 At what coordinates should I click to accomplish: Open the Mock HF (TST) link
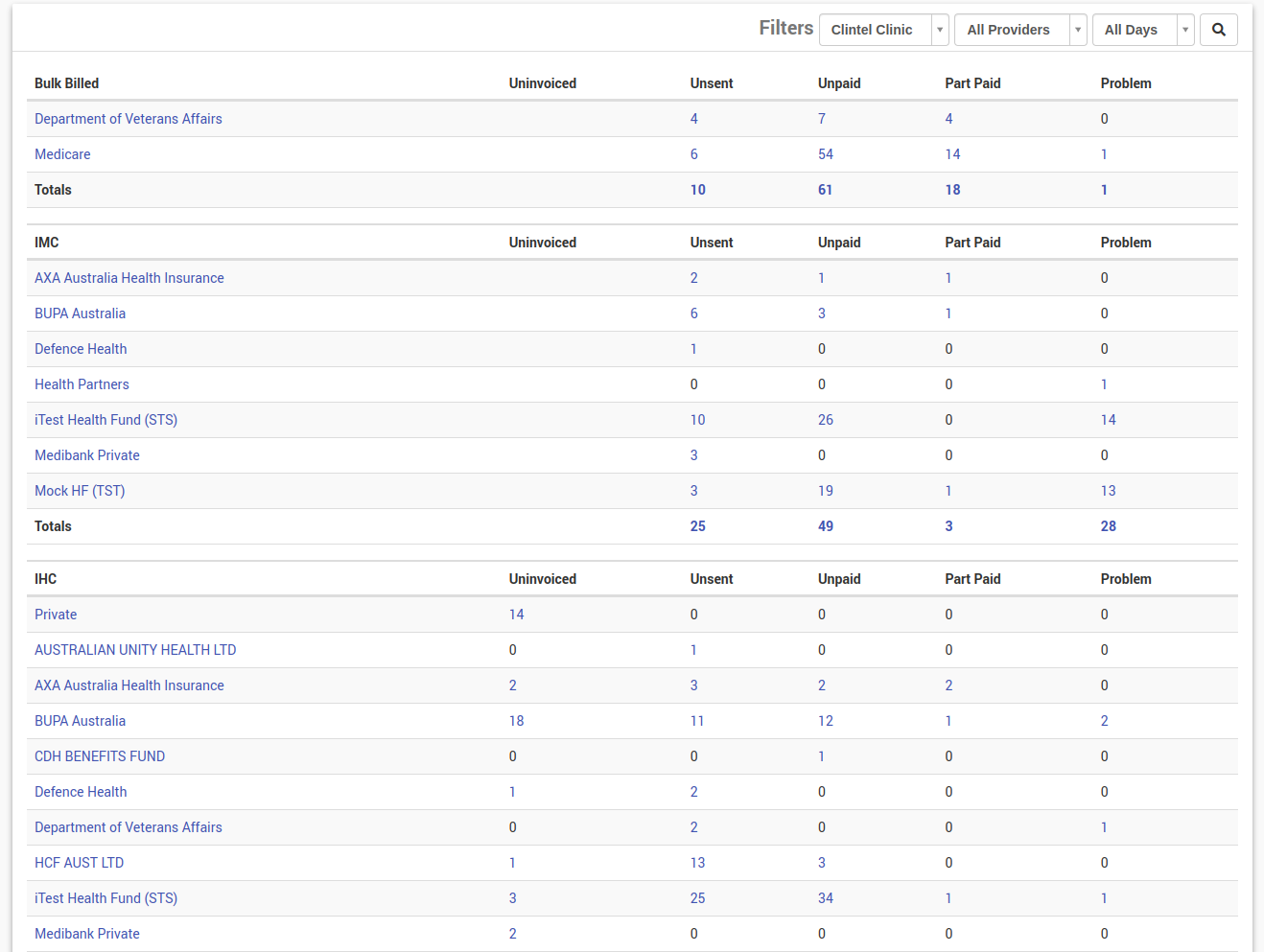pos(80,491)
